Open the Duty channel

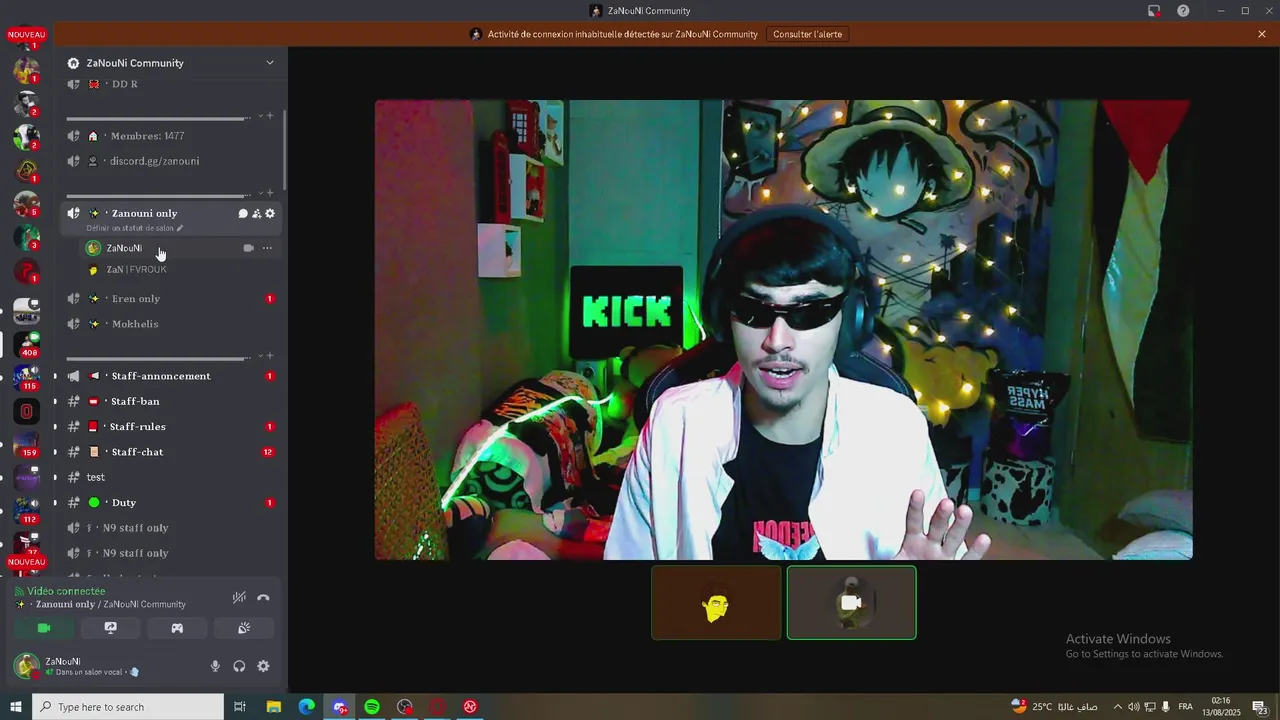pyautogui.click(x=170, y=502)
